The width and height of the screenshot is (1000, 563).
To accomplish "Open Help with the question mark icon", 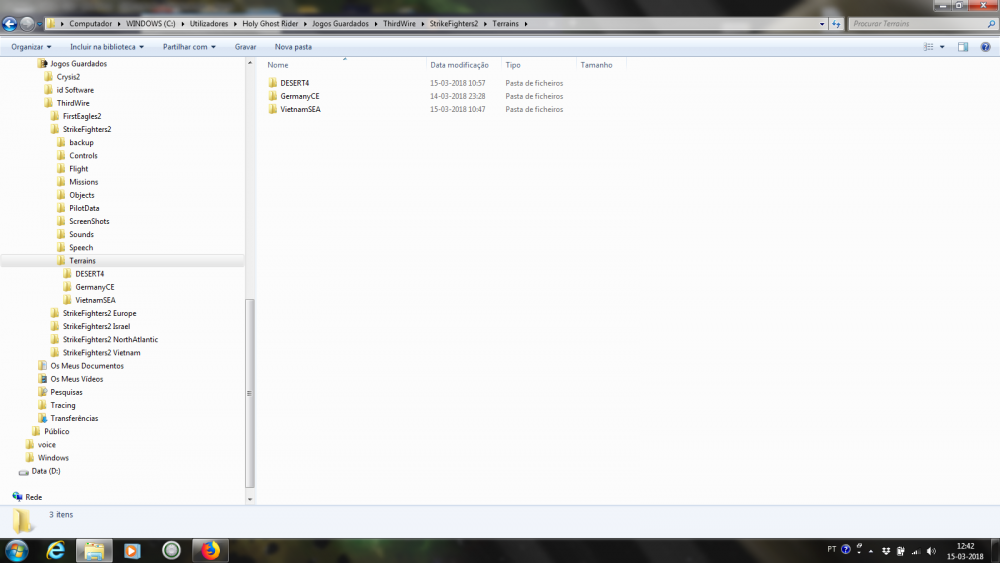I will [985, 47].
